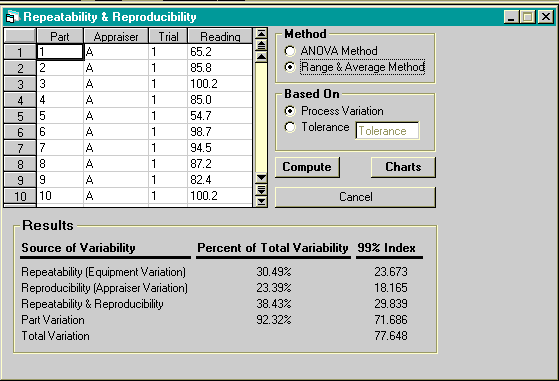Image resolution: width=559 pixels, height=381 pixels.
Task: Click Repeatability percent value 30.49%
Action: click(274, 272)
